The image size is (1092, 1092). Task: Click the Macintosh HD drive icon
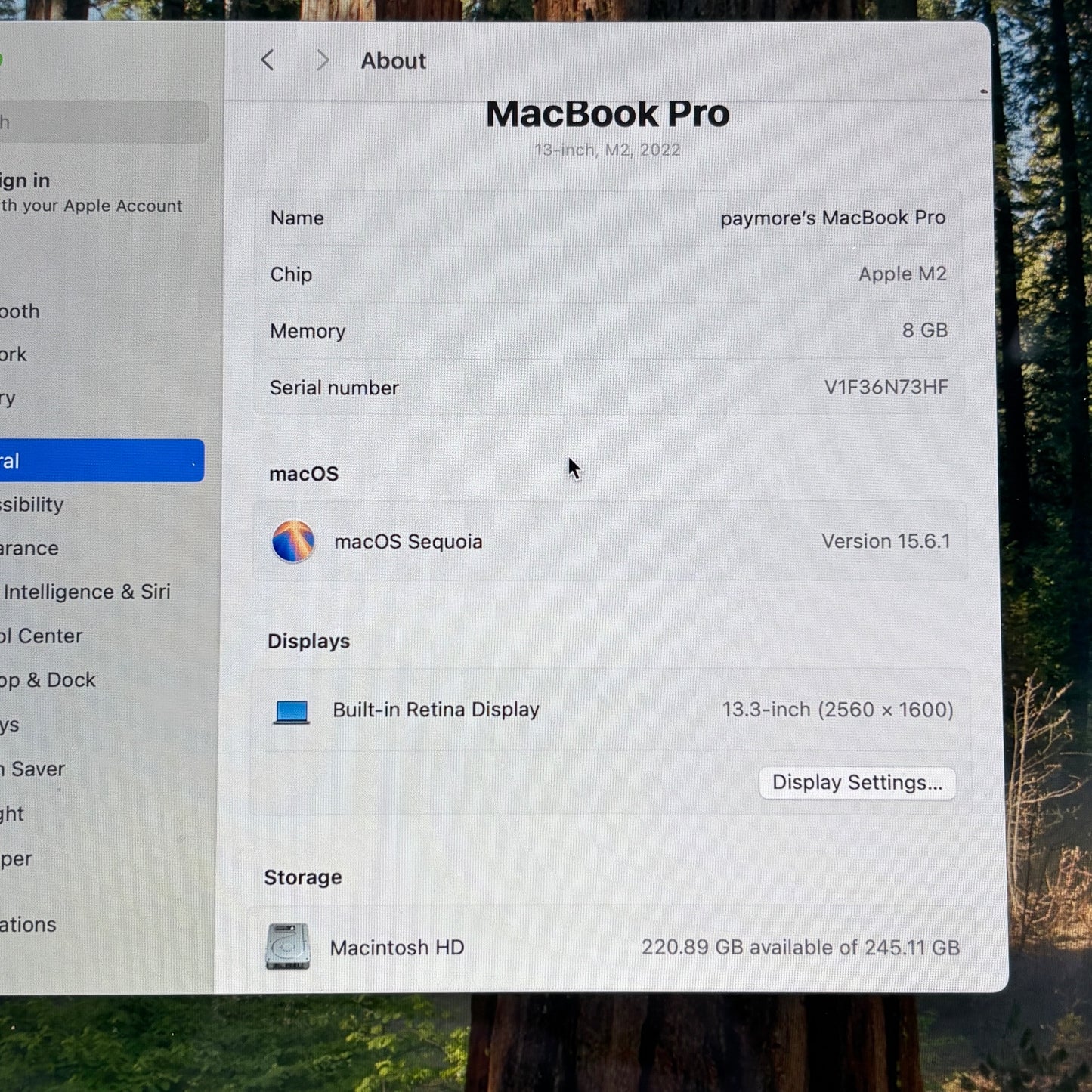[x=287, y=946]
